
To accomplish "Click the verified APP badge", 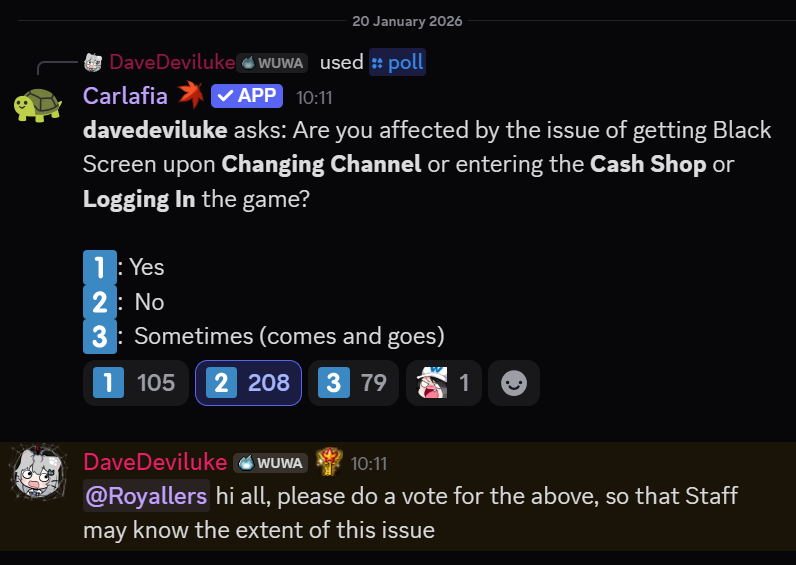I will pos(247,96).
